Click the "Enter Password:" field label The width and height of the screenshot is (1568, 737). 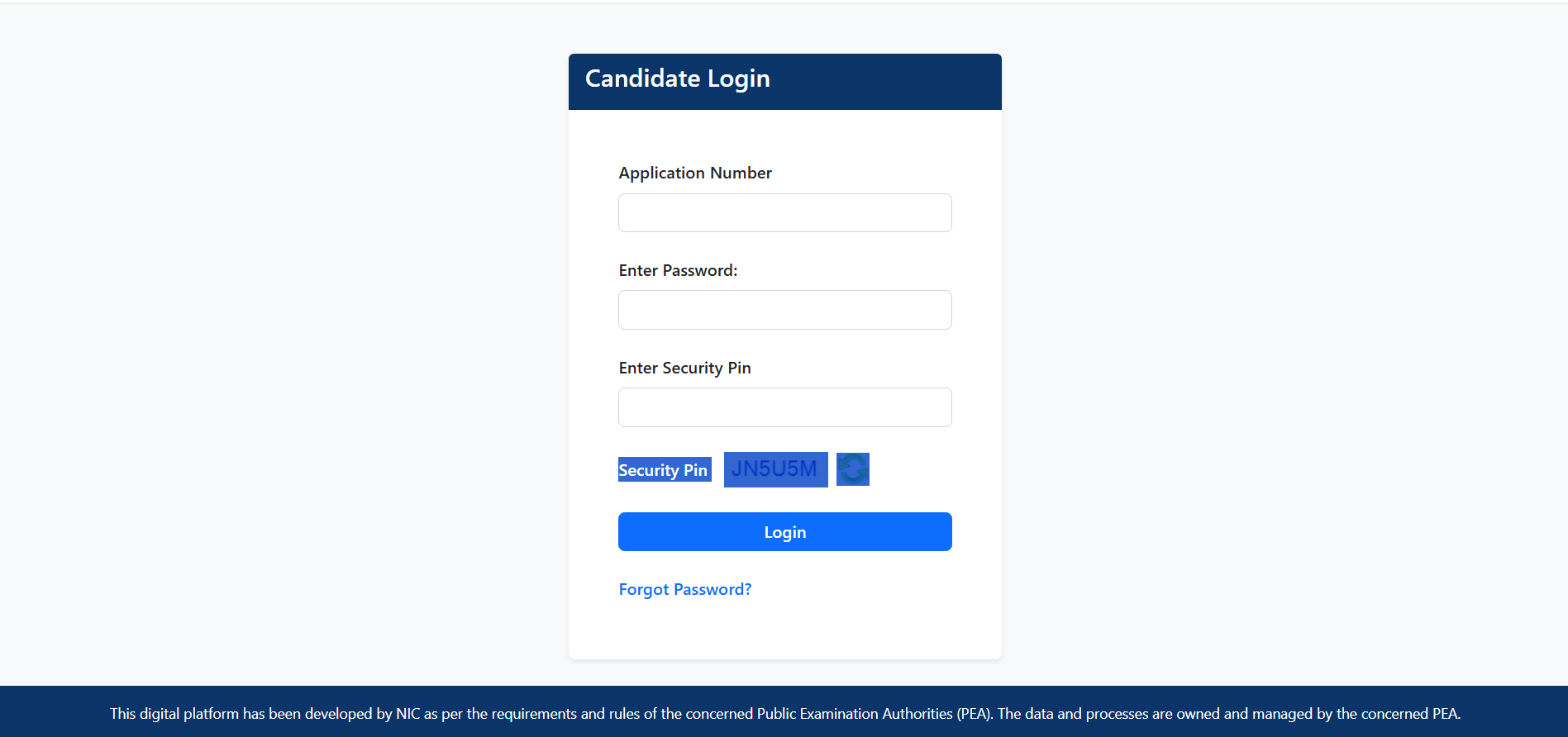point(677,270)
